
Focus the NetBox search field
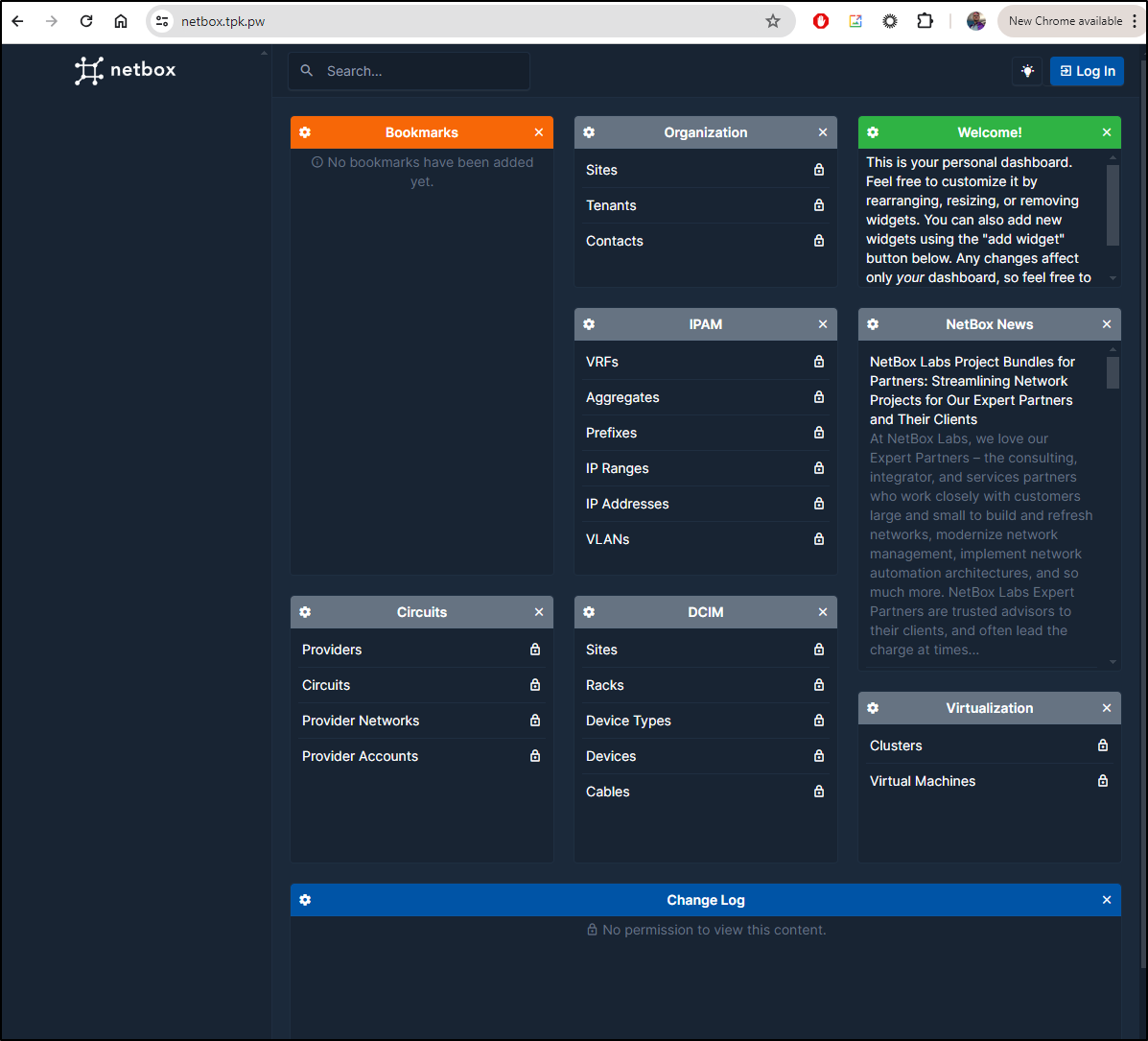tap(410, 71)
